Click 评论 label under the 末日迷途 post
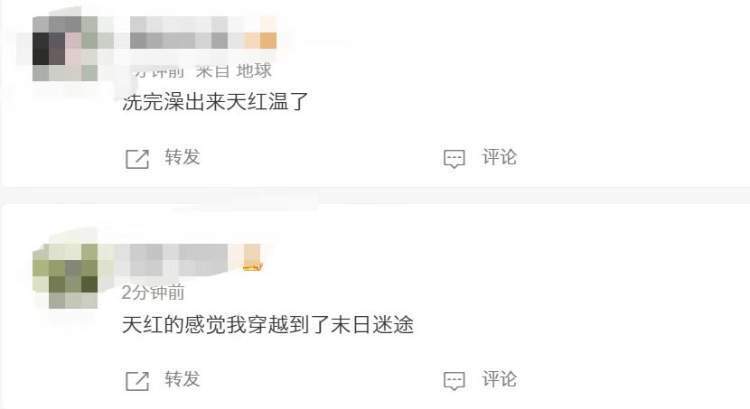 [x=499, y=379]
